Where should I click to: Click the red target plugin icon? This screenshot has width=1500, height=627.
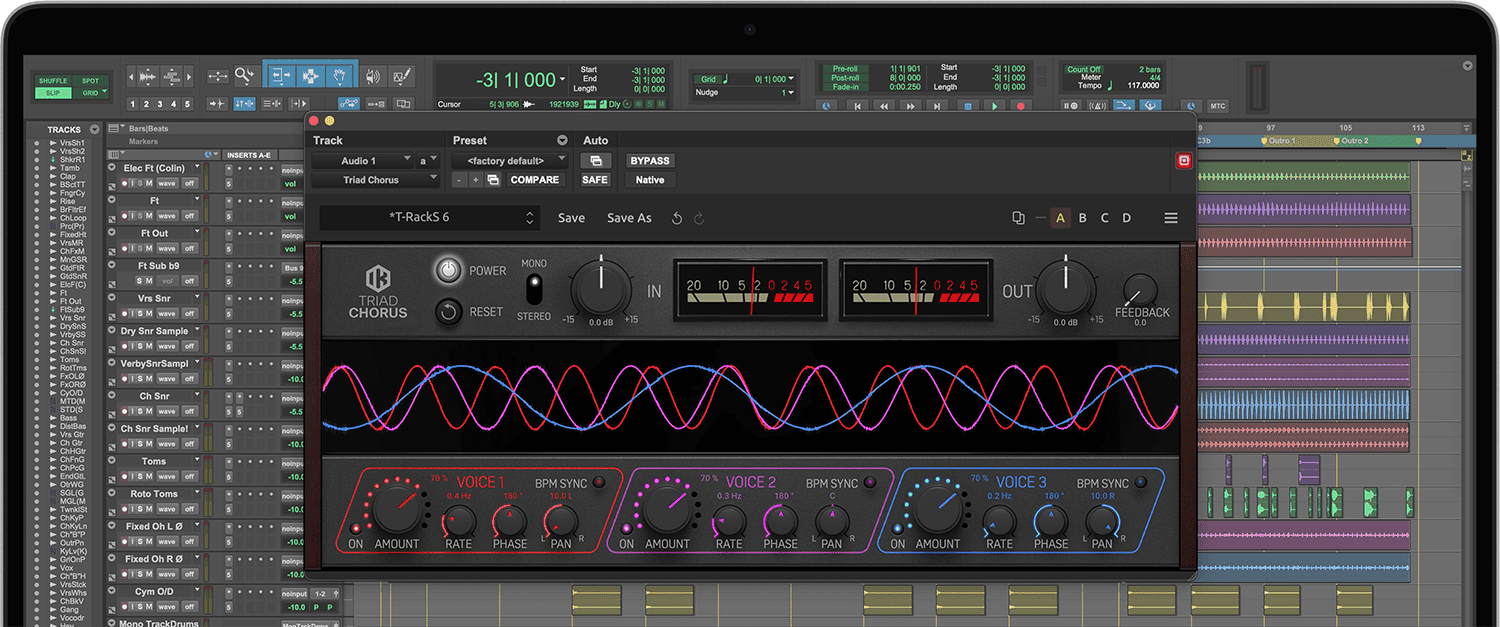(1184, 160)
